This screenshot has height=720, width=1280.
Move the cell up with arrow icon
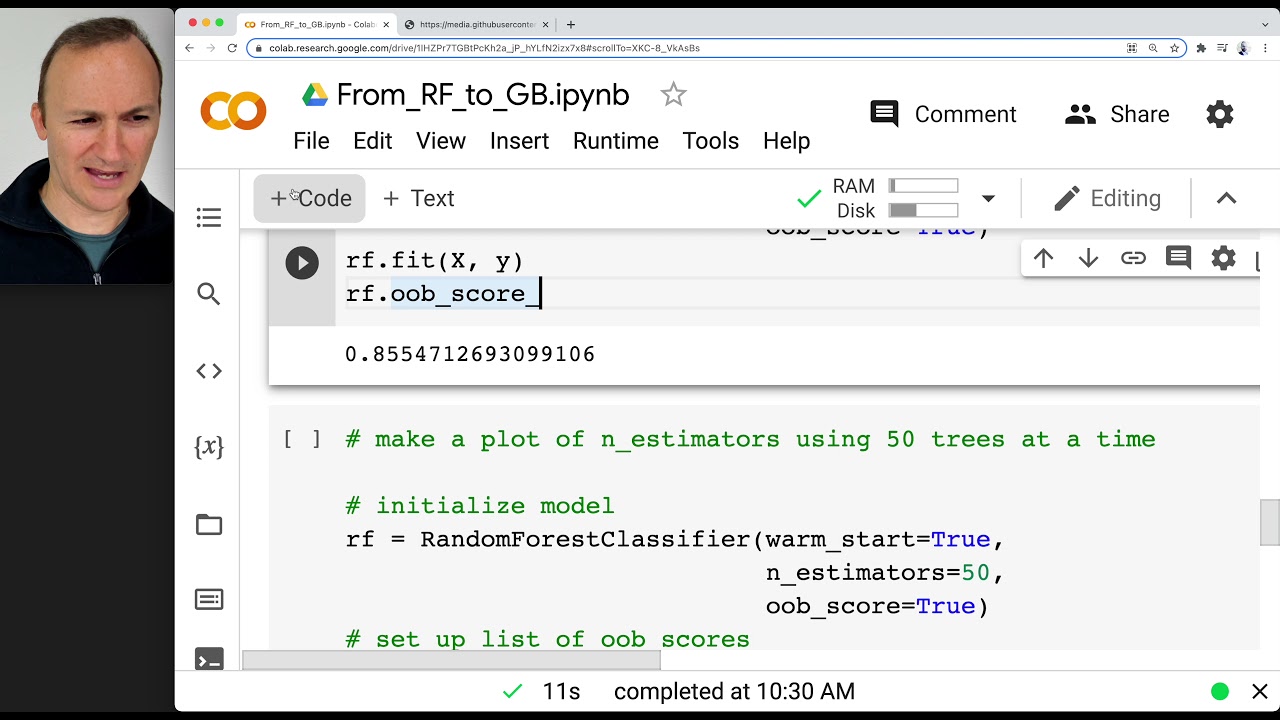(x=1043, y=259)
